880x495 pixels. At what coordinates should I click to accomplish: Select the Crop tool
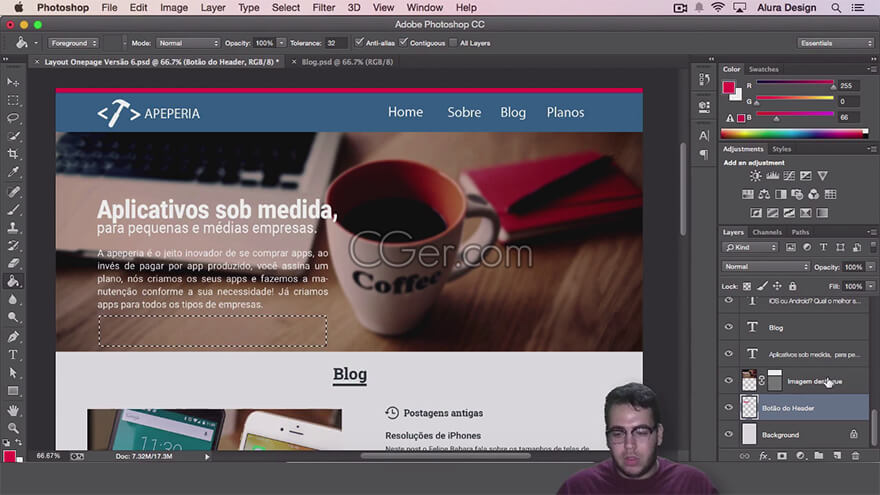[x=13, y=154]
